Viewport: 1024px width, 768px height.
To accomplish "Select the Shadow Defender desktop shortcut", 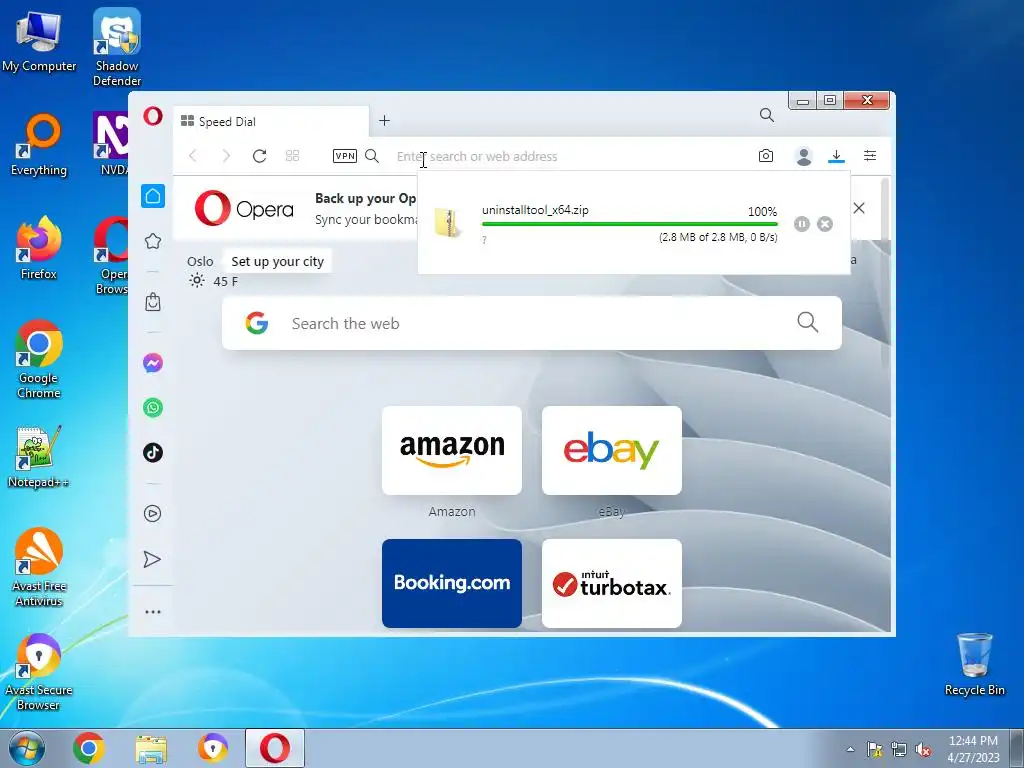I will tap(117, 47).
